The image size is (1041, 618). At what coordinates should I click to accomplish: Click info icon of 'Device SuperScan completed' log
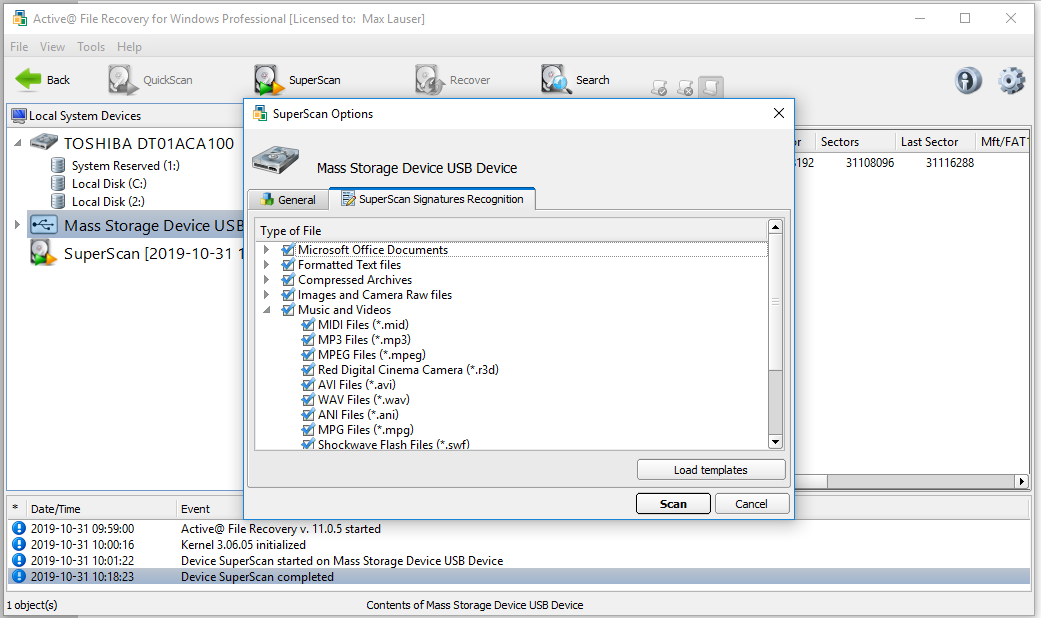tap(19, 576)
